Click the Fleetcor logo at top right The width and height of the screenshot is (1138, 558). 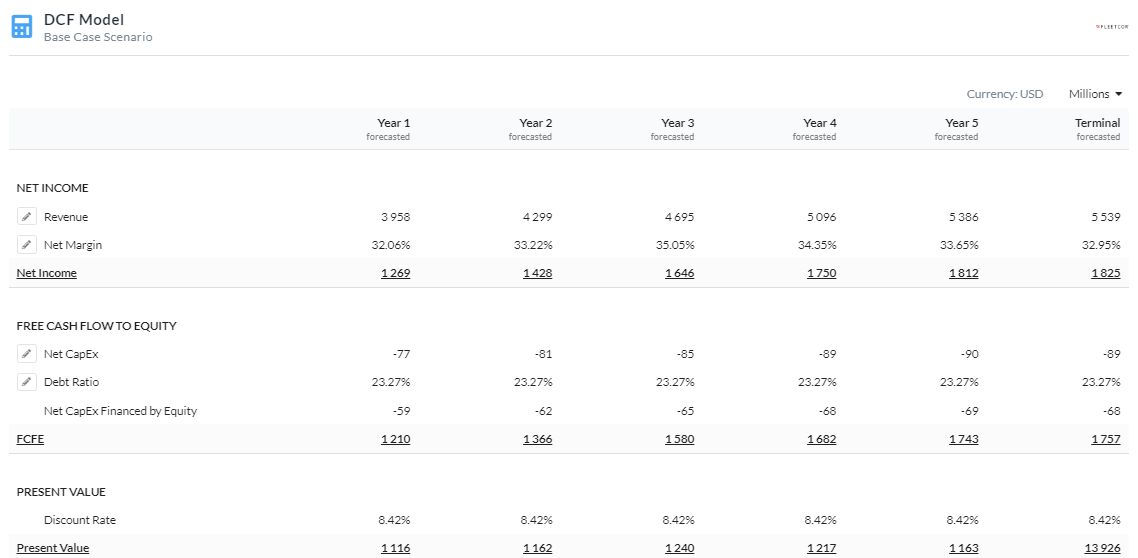[1111, 27]
